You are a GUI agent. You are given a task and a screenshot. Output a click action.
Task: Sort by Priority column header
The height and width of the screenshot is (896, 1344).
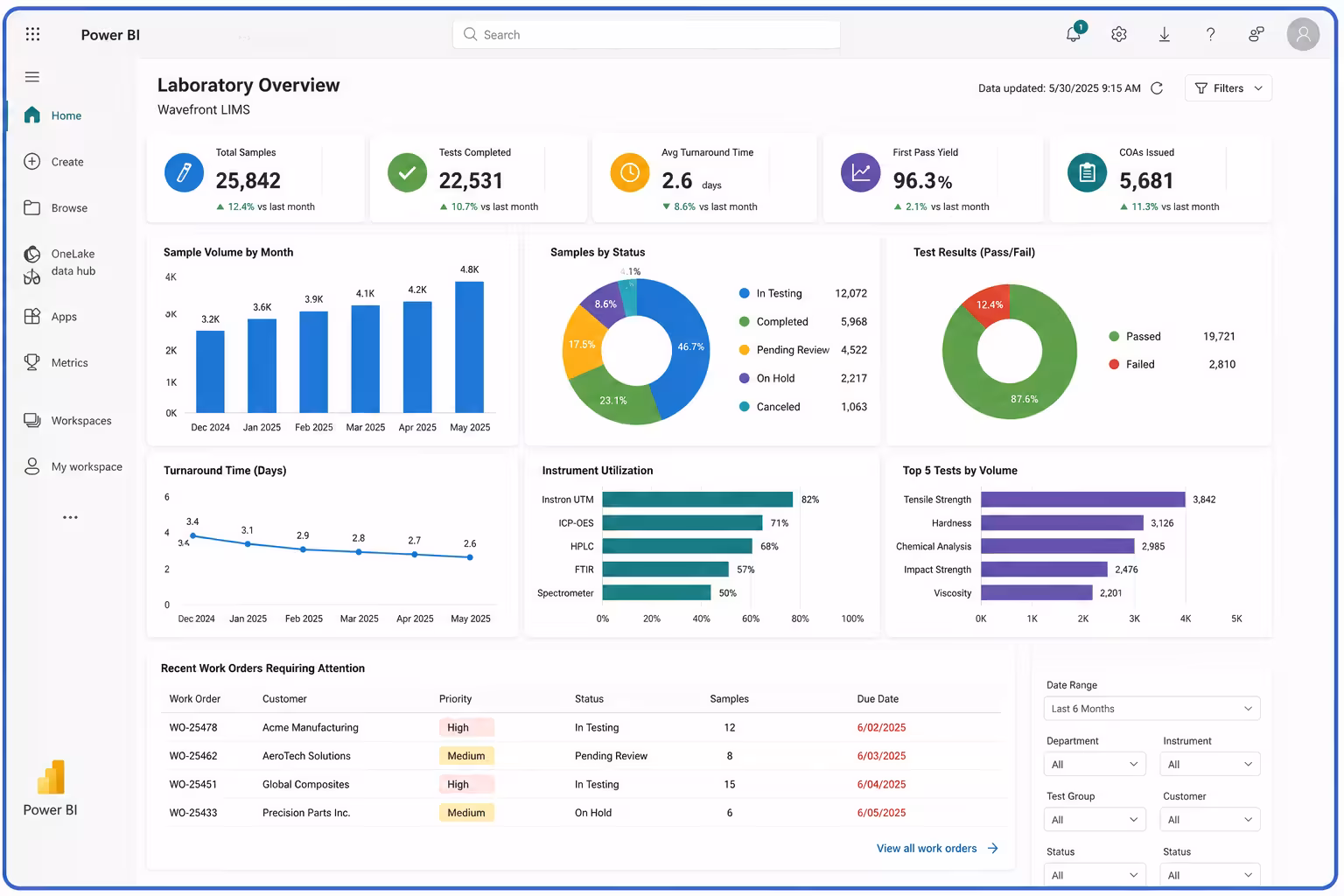point(455,699)
